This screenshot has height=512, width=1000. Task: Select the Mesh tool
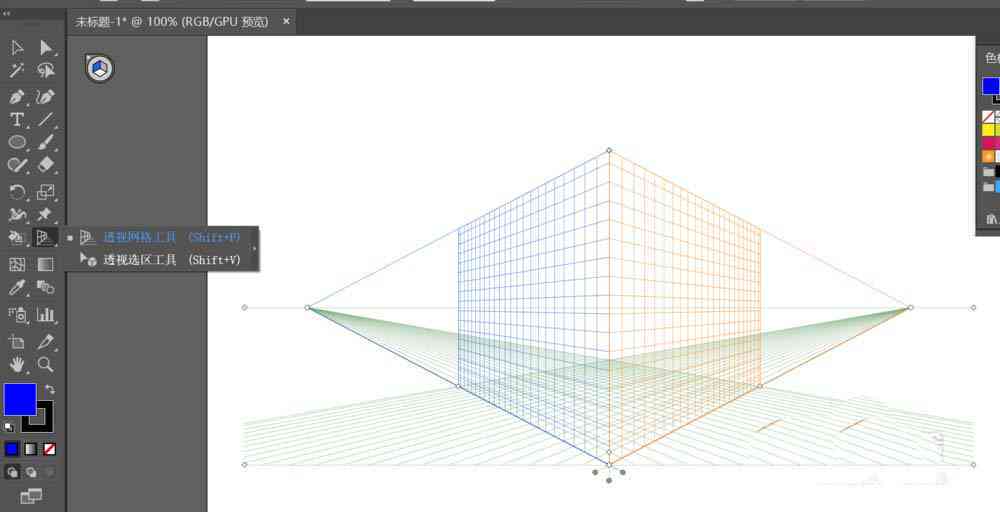tap(17, 264)
